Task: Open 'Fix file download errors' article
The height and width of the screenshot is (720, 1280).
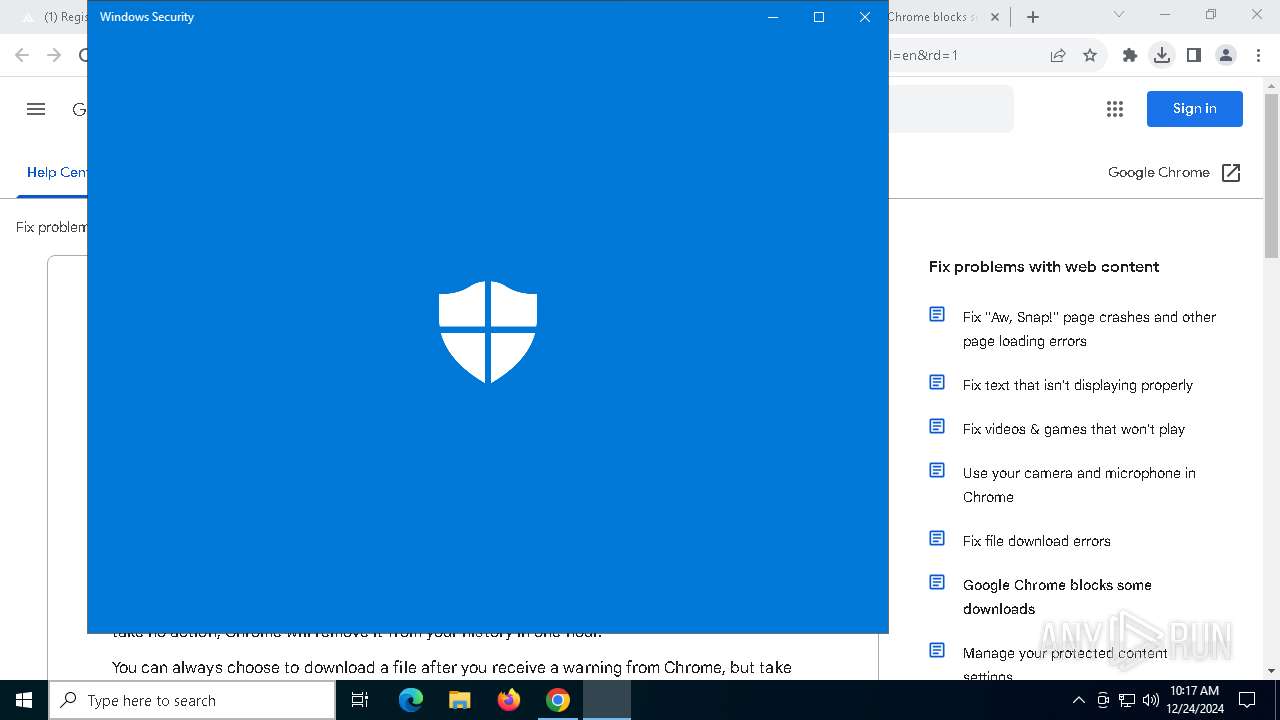Action: [1037, 541]
